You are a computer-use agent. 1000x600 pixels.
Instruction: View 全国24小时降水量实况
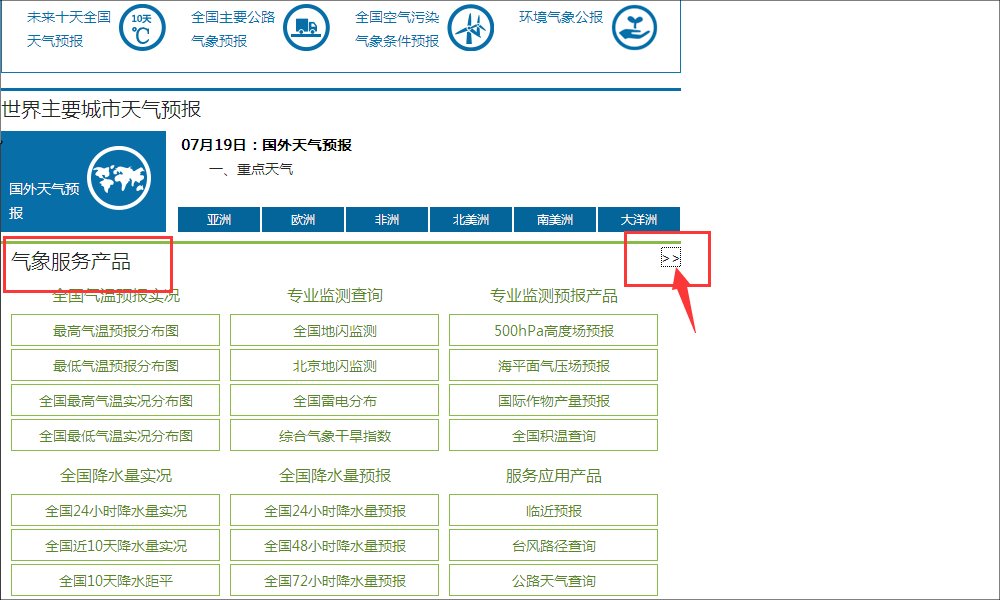tap(114, 510)
